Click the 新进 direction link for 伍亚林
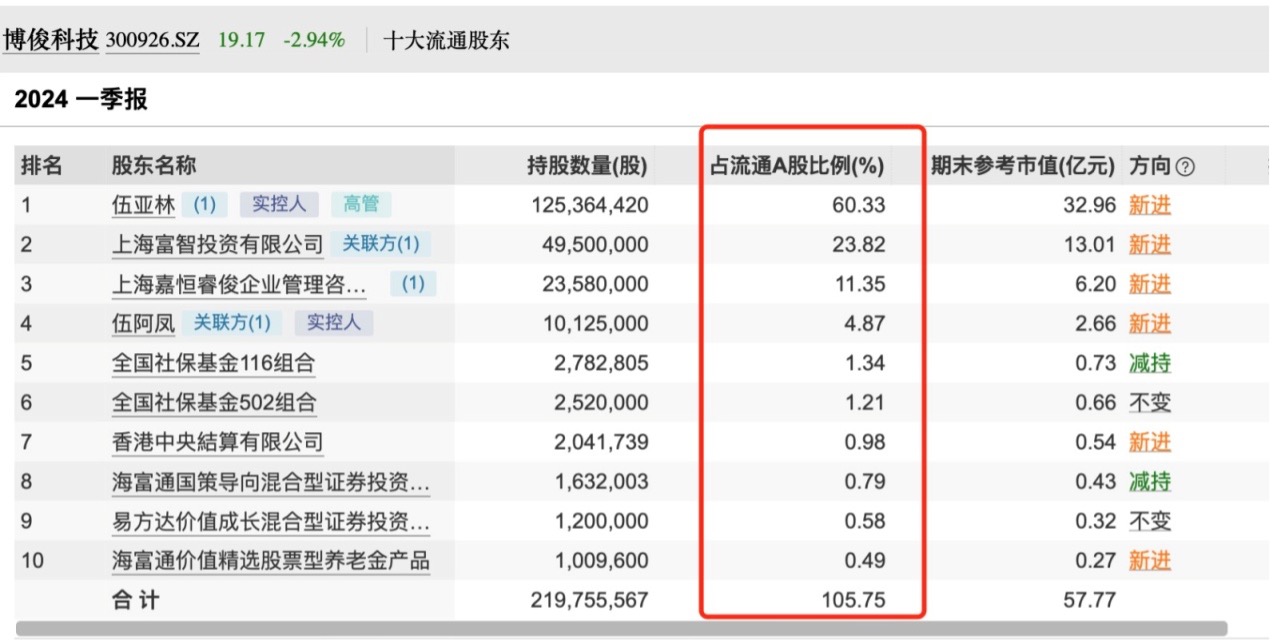Image resolution: width=1274 pixels, height=644 pixels. coord(1149,206)
